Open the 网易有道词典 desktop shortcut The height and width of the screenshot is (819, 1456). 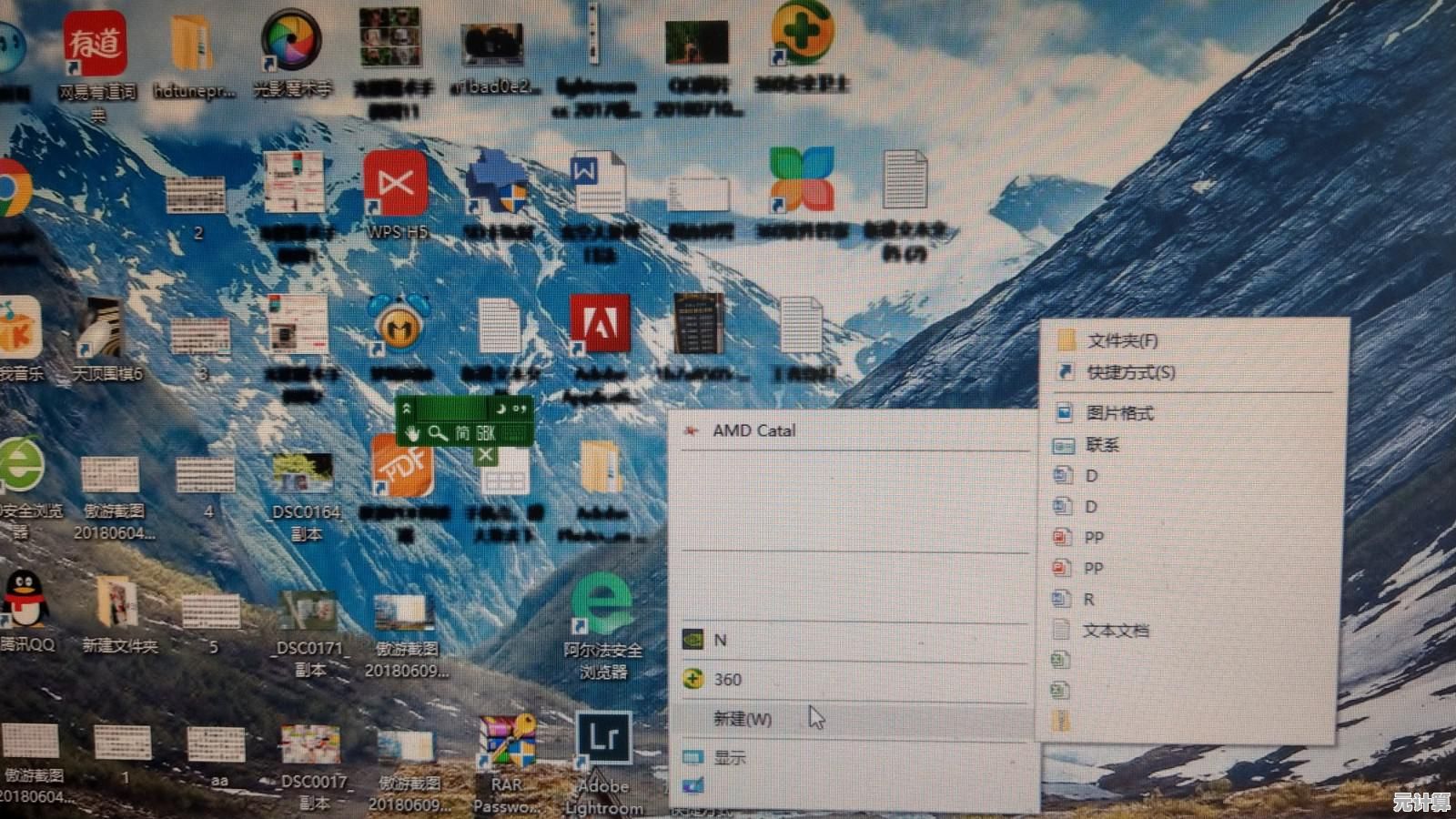pos(95,45)
